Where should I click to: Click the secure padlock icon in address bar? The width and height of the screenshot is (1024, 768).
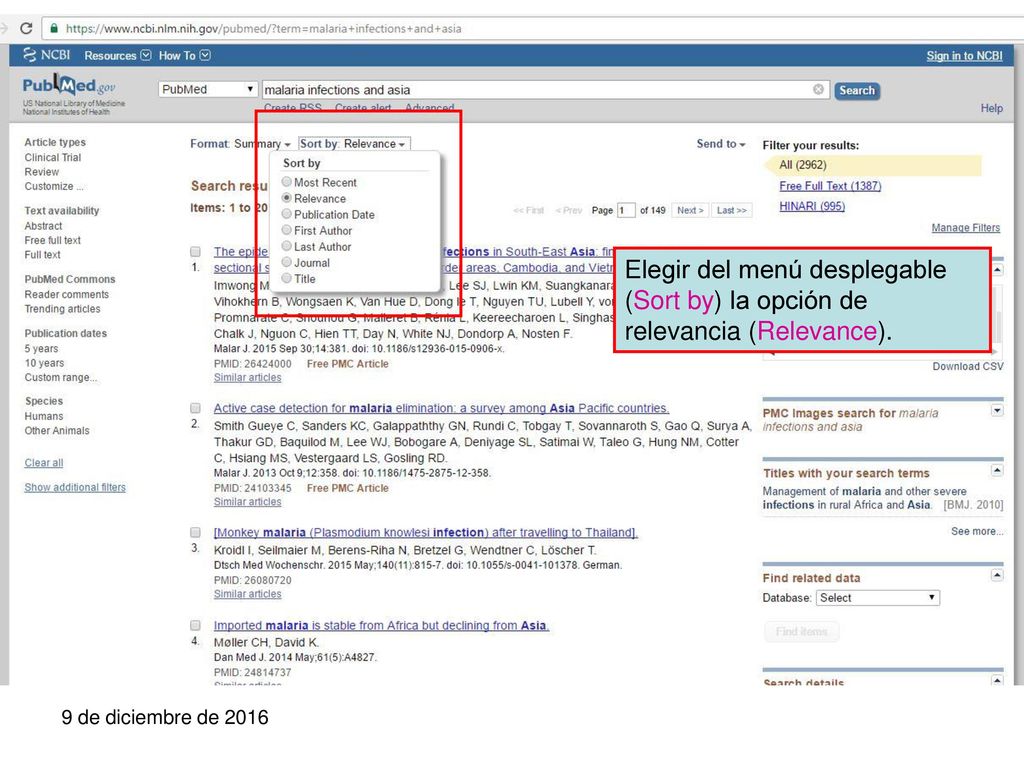[x=54, y=28]
